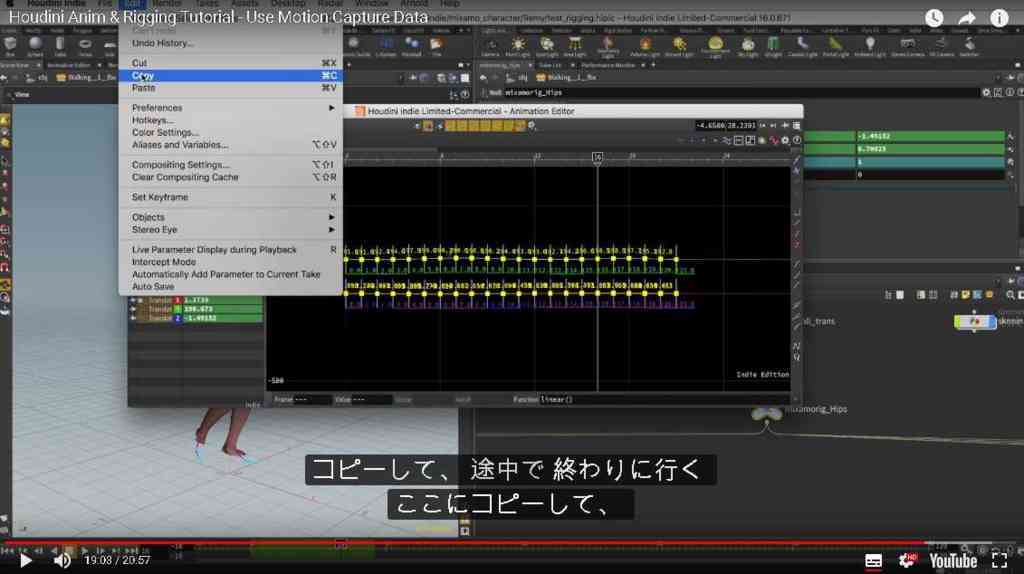Viewport: 1024px width, 574px height.
Task: Switch to the Take List tab
Action: point(550,65)
